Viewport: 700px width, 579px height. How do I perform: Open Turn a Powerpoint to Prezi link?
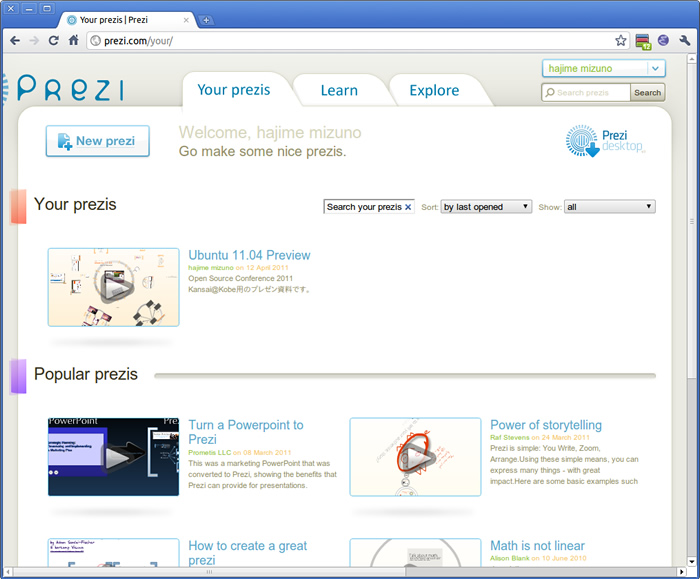(246, 432)
